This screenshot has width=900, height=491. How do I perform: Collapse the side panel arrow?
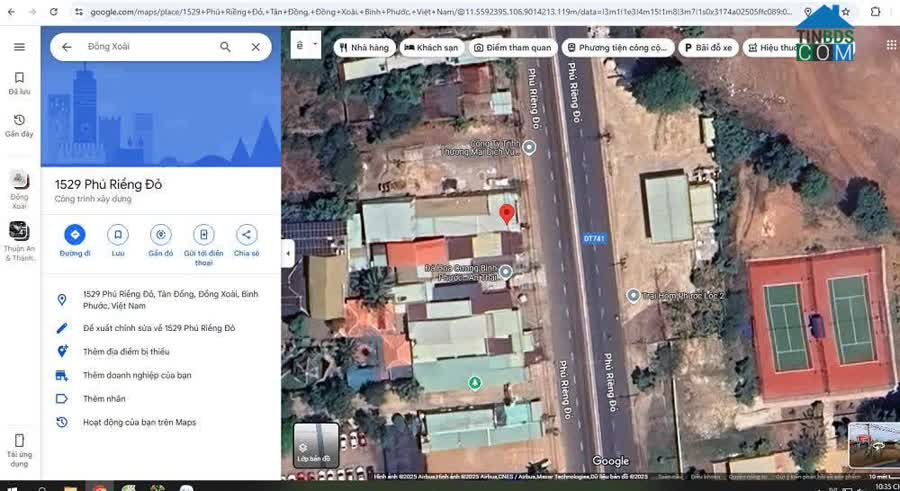(x=288, y=253)
